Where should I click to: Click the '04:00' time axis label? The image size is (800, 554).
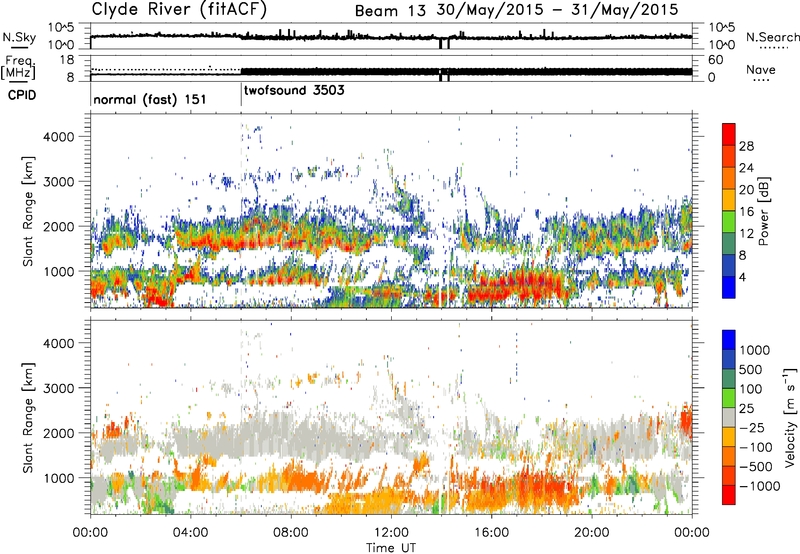pos(190,532)
